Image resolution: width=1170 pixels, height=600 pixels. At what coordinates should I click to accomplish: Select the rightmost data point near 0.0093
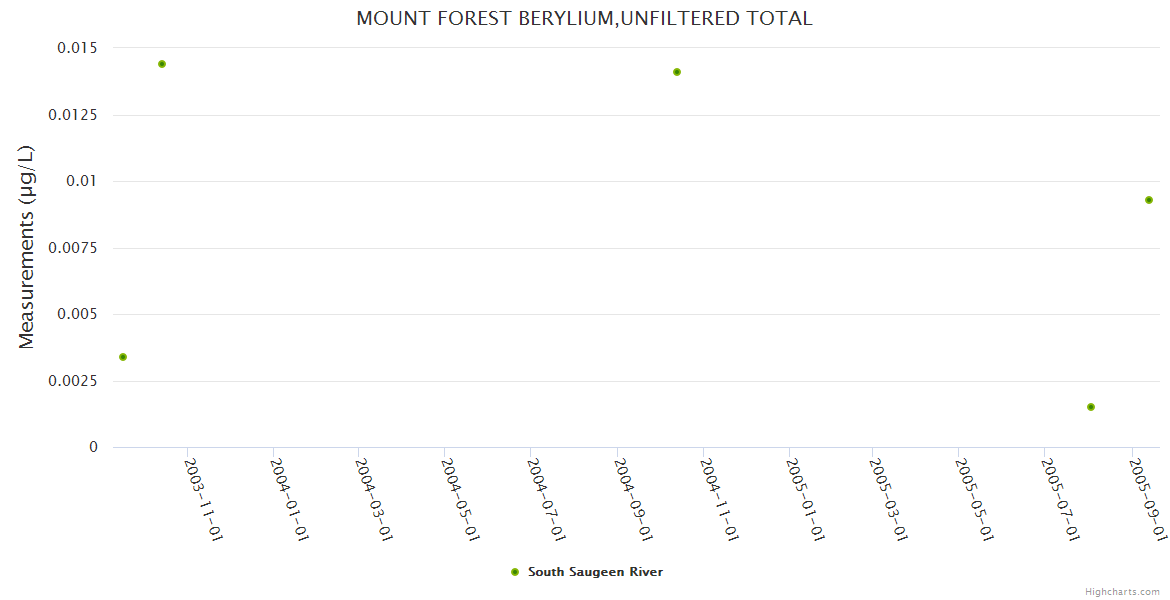(1149, 200)
